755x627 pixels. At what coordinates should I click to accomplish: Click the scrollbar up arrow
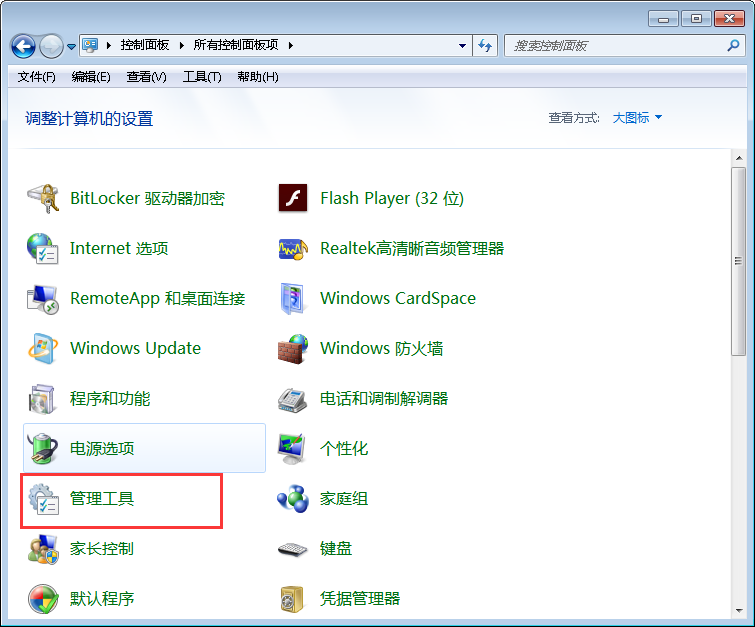[739, 158]
